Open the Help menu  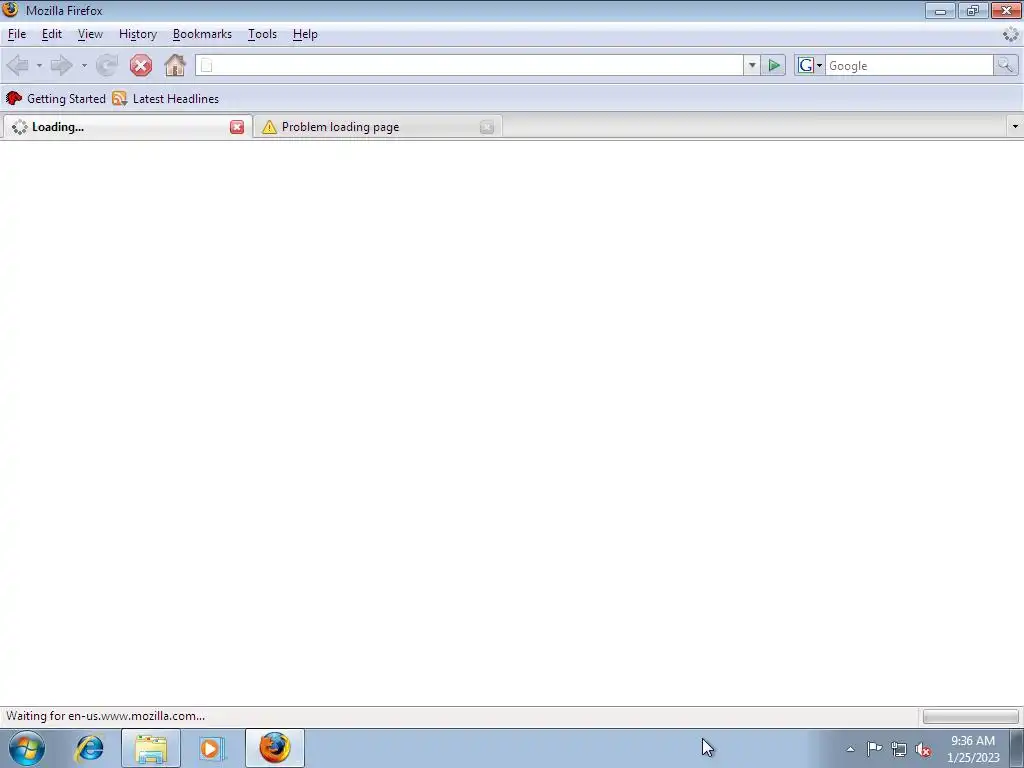[305, 34]
